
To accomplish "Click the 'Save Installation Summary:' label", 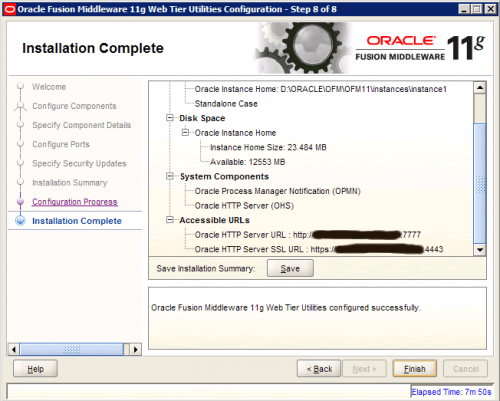I will pyautogui.click(x=206, y=268).
